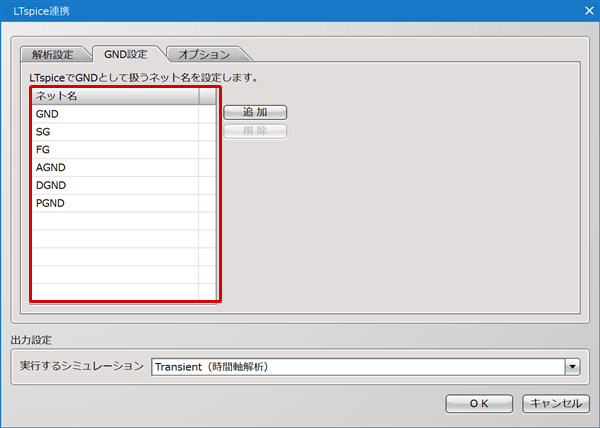Highlight the PGND list entry
Image resolution: width=600 pixels, height=428 pixels.
click(x=115, y=204)
